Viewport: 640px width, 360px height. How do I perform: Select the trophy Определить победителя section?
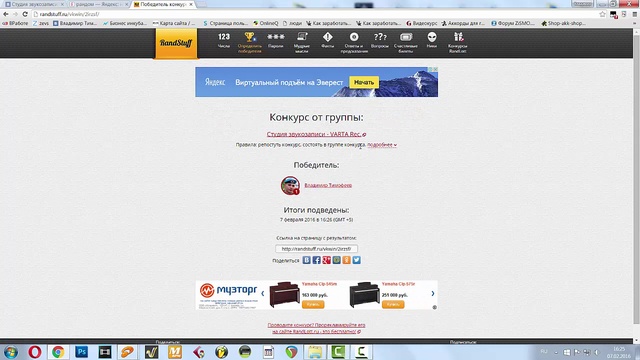point(249,42)
